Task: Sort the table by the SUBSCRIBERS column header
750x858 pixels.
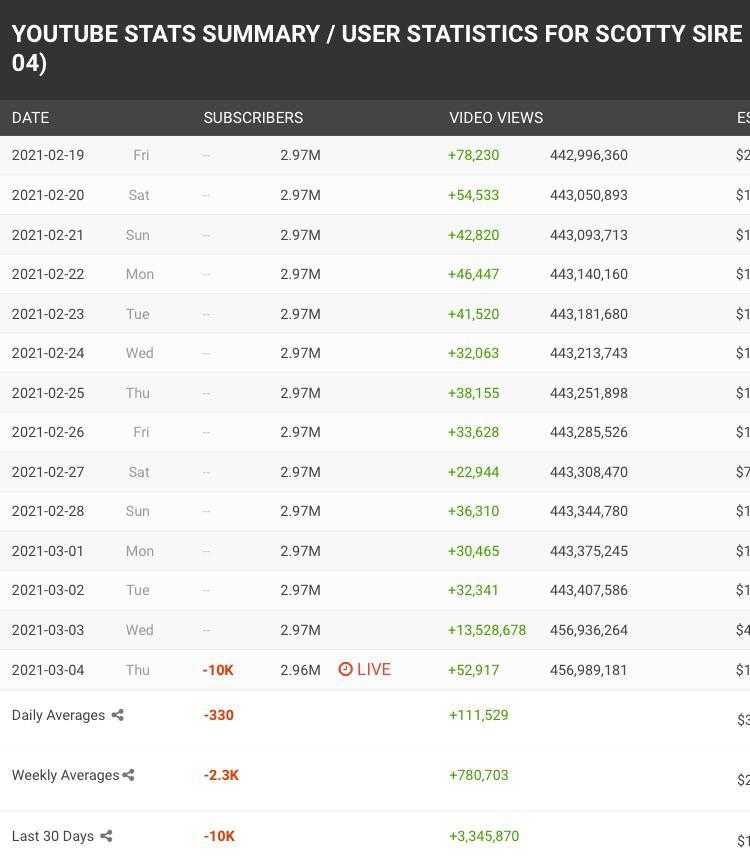Action: pyautogui.click(x=253, y=118)
